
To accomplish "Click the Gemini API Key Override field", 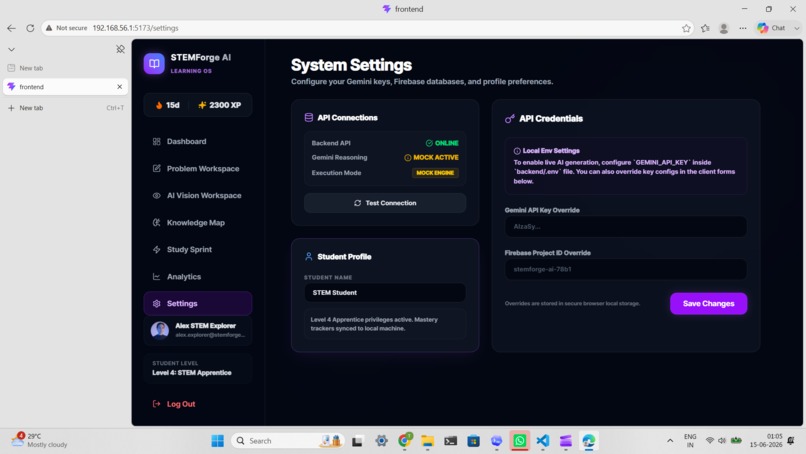I will (x=626, y=226).
